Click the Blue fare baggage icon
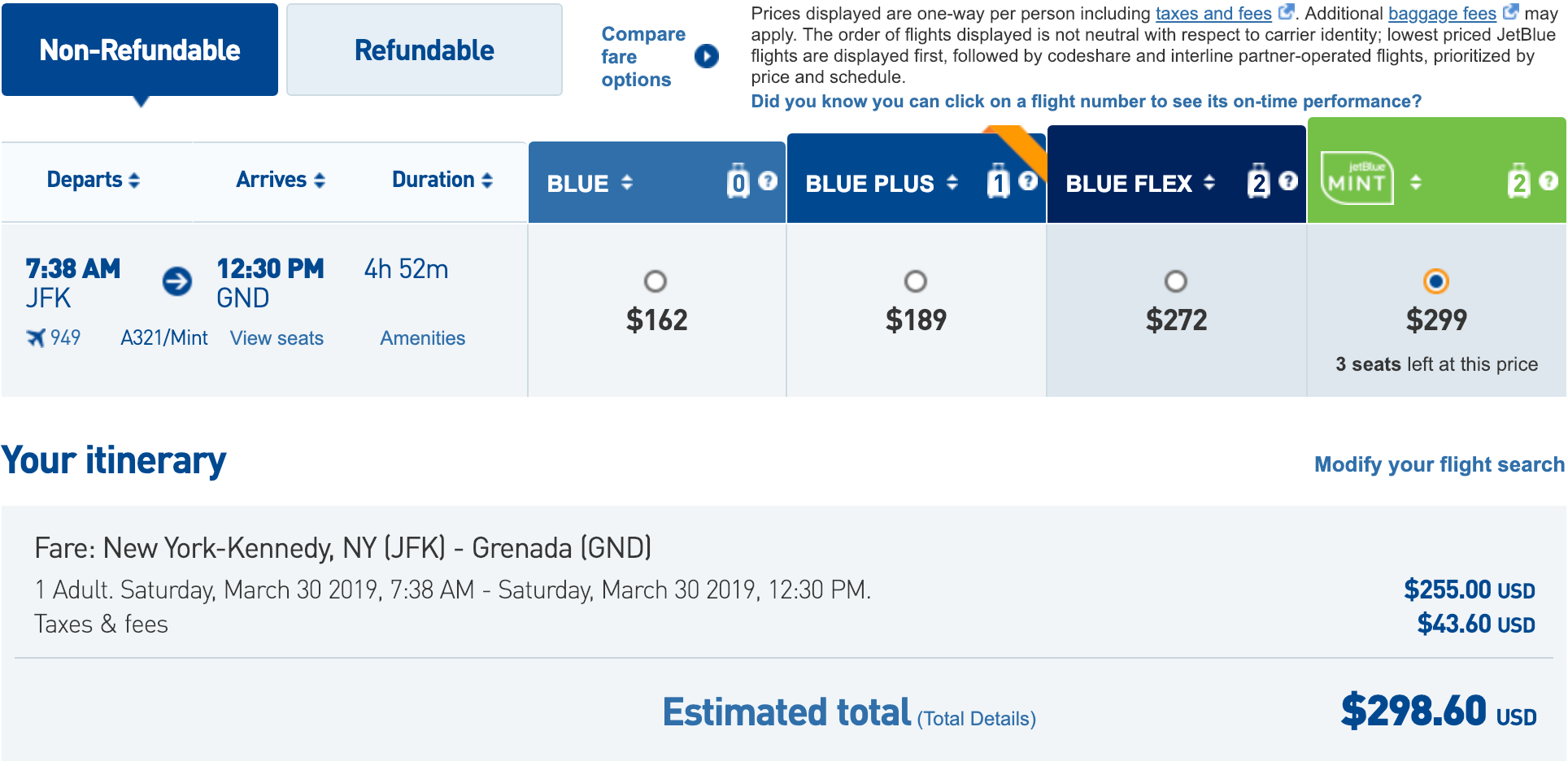 (738, 181)
